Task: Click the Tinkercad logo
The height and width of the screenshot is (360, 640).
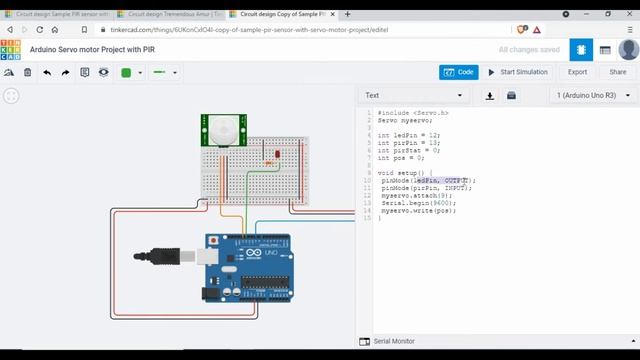Action: 11,50
